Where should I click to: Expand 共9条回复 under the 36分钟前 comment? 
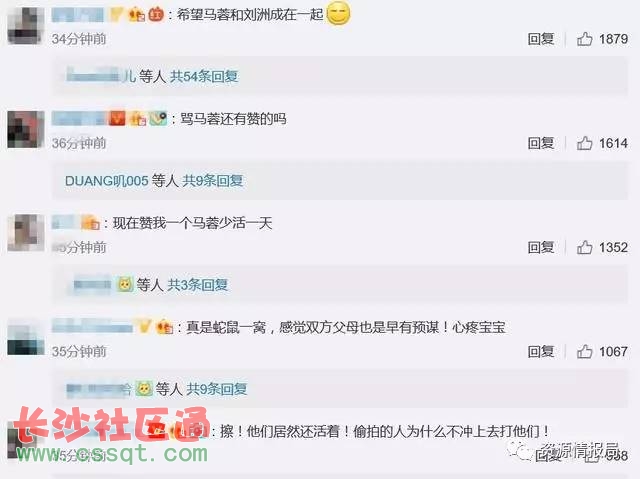[213, 180]
